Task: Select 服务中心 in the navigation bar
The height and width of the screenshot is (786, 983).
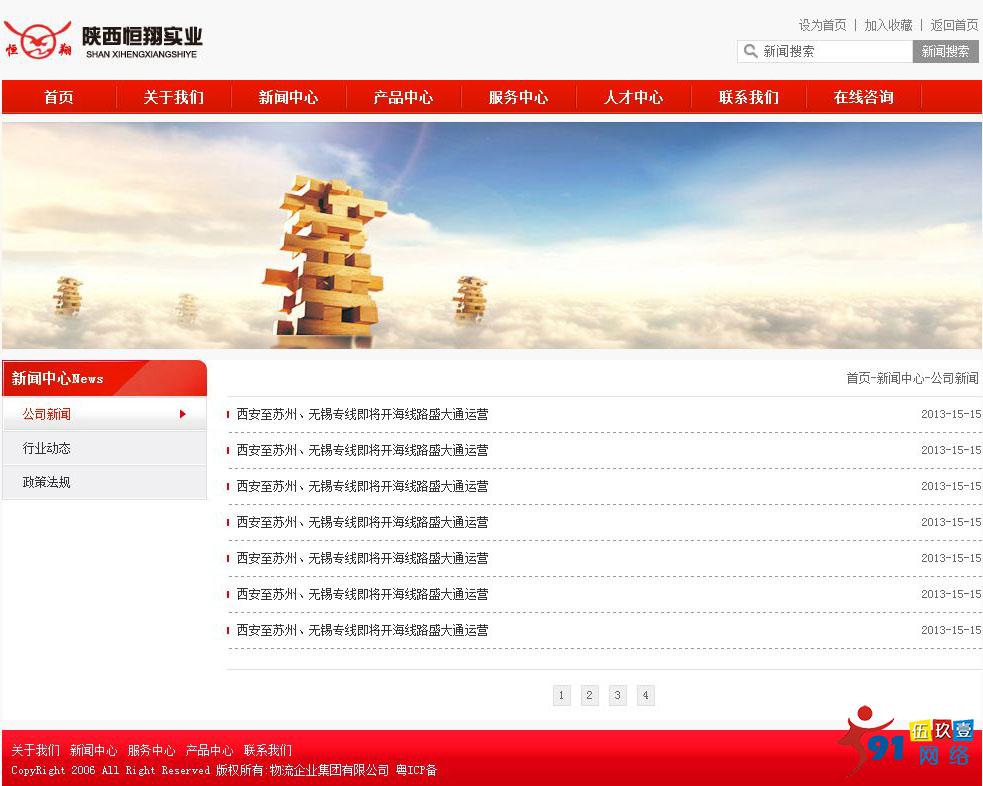Action: [x=518, y=97]
